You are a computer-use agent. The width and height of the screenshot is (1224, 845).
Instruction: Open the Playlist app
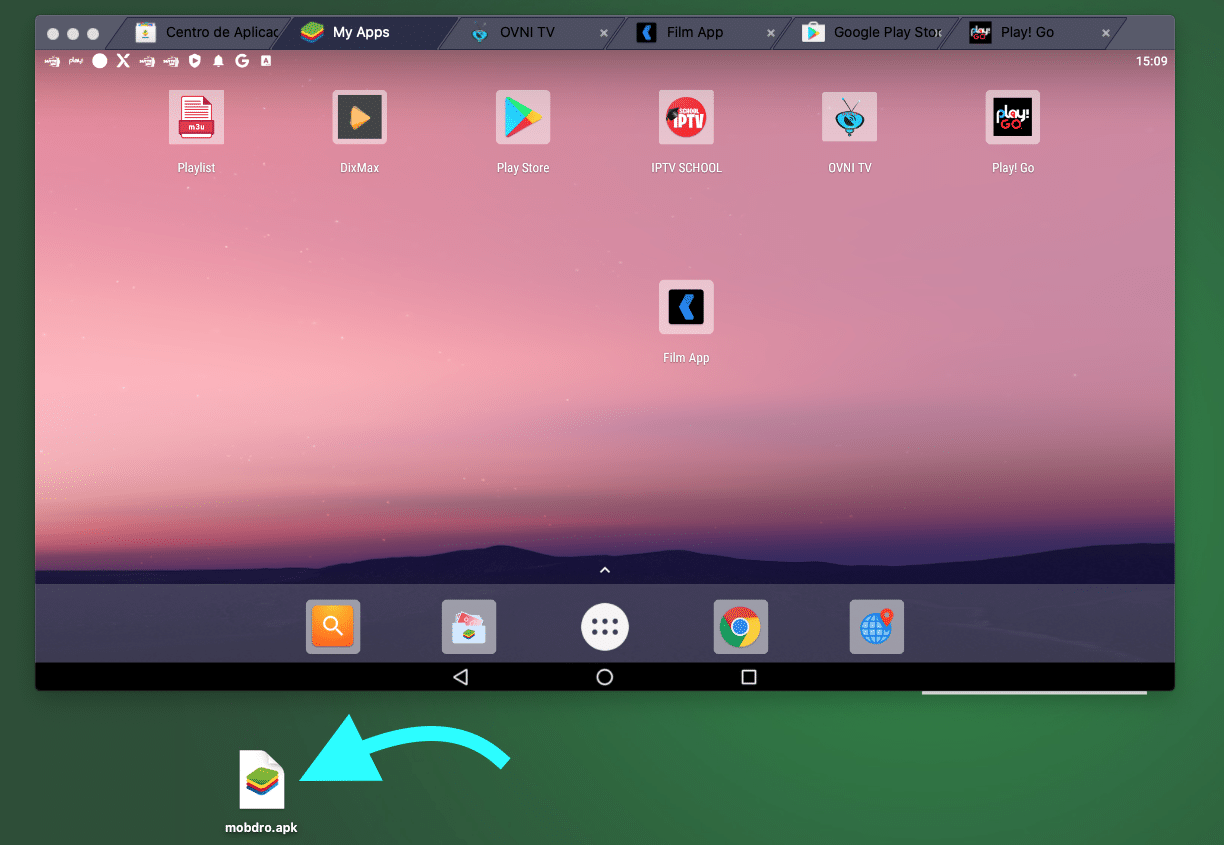(x=196, y=117)
